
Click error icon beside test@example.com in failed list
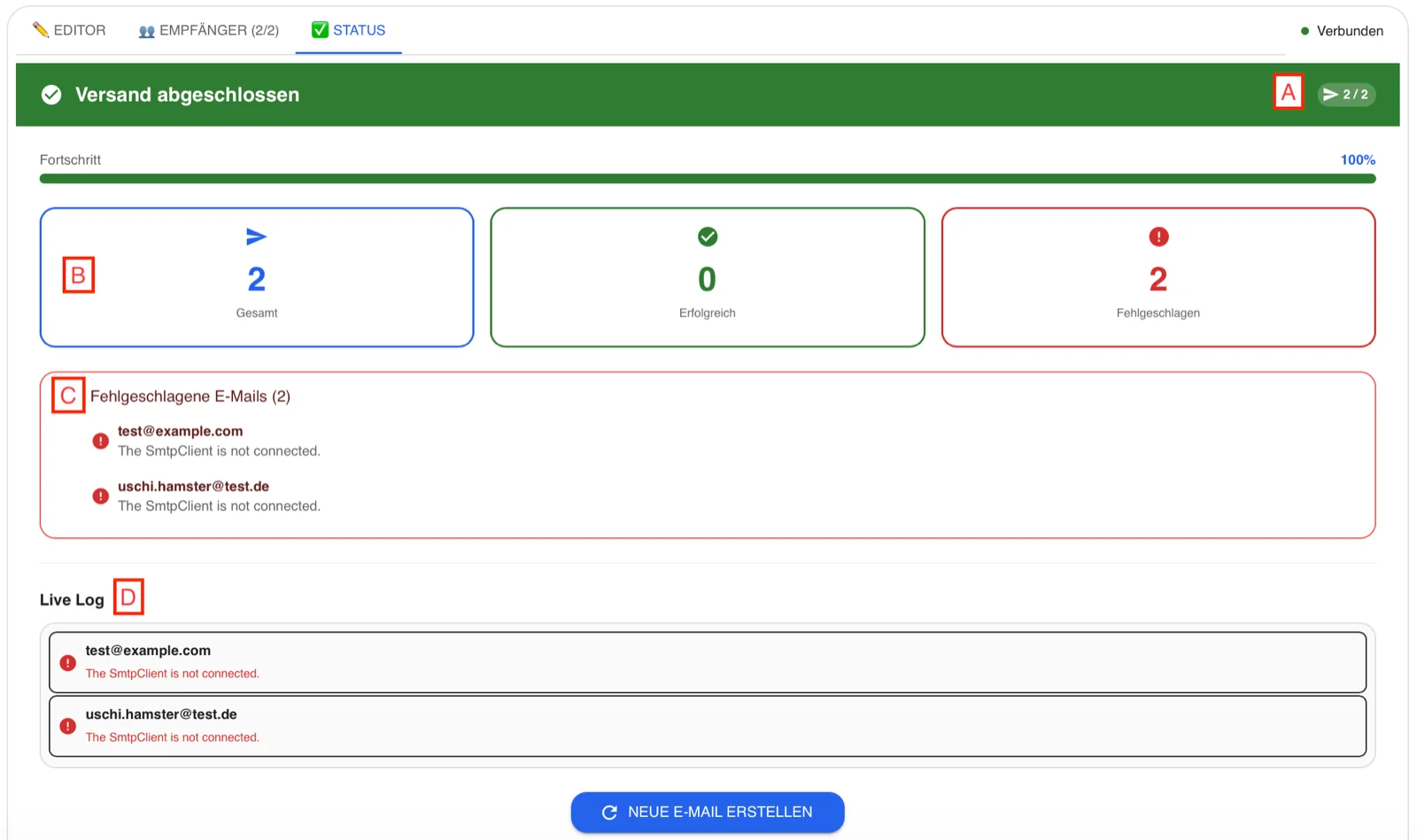101,441
